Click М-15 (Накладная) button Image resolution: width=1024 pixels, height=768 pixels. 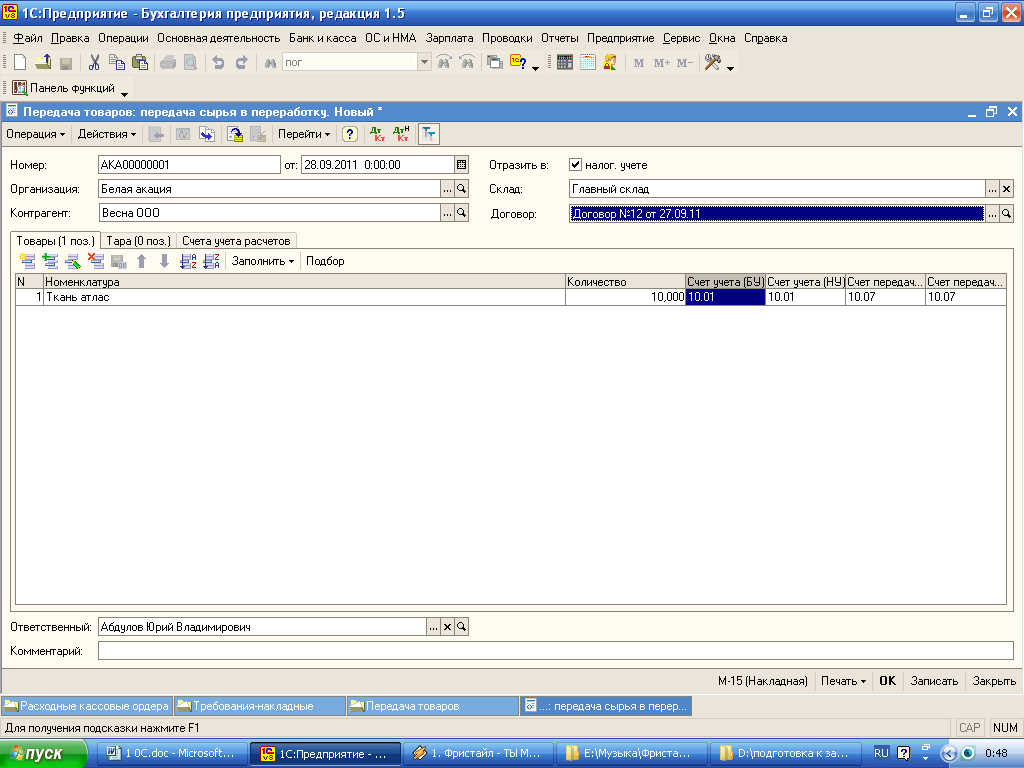763,681
